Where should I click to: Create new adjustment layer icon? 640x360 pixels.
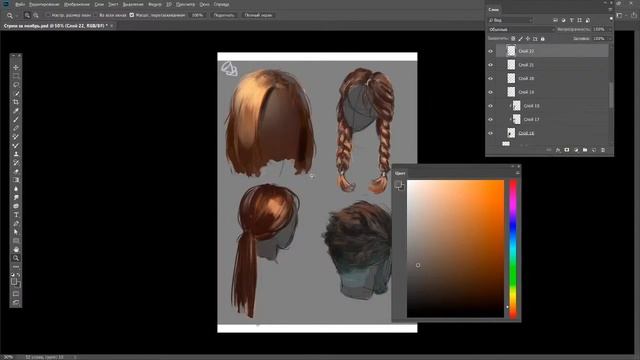[x=576, y=150]
